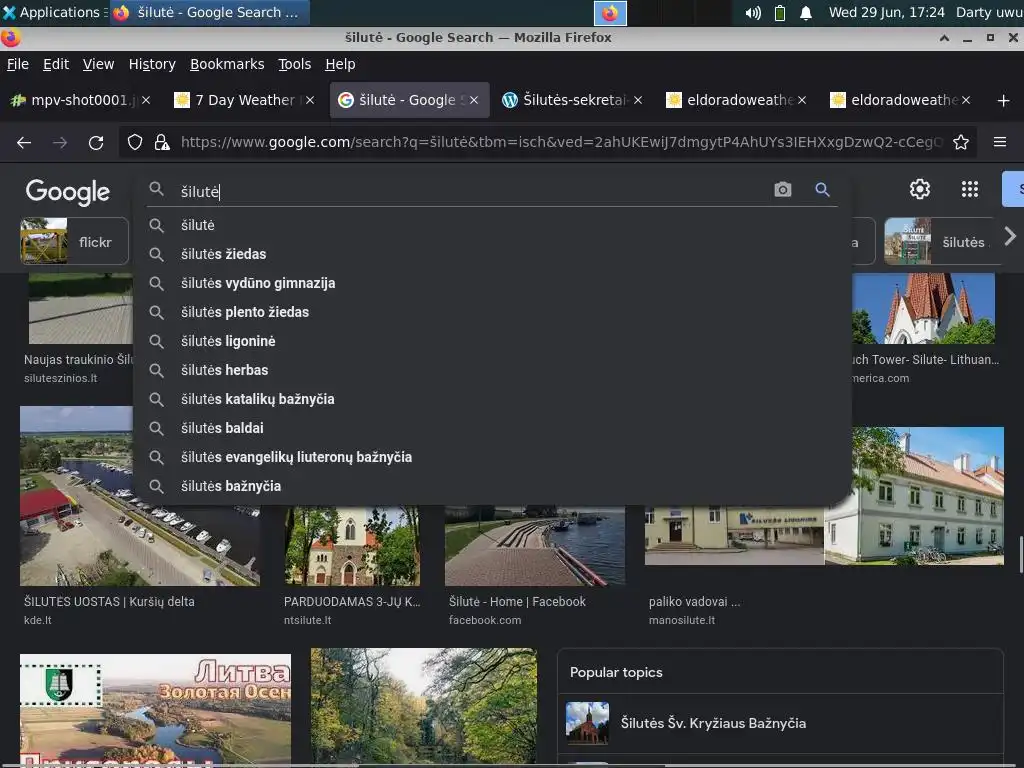Image resolution: width=1024 pixels, height=768 pixels.
Task: Click the browser Forward arrow button
Action: [60, 142]
